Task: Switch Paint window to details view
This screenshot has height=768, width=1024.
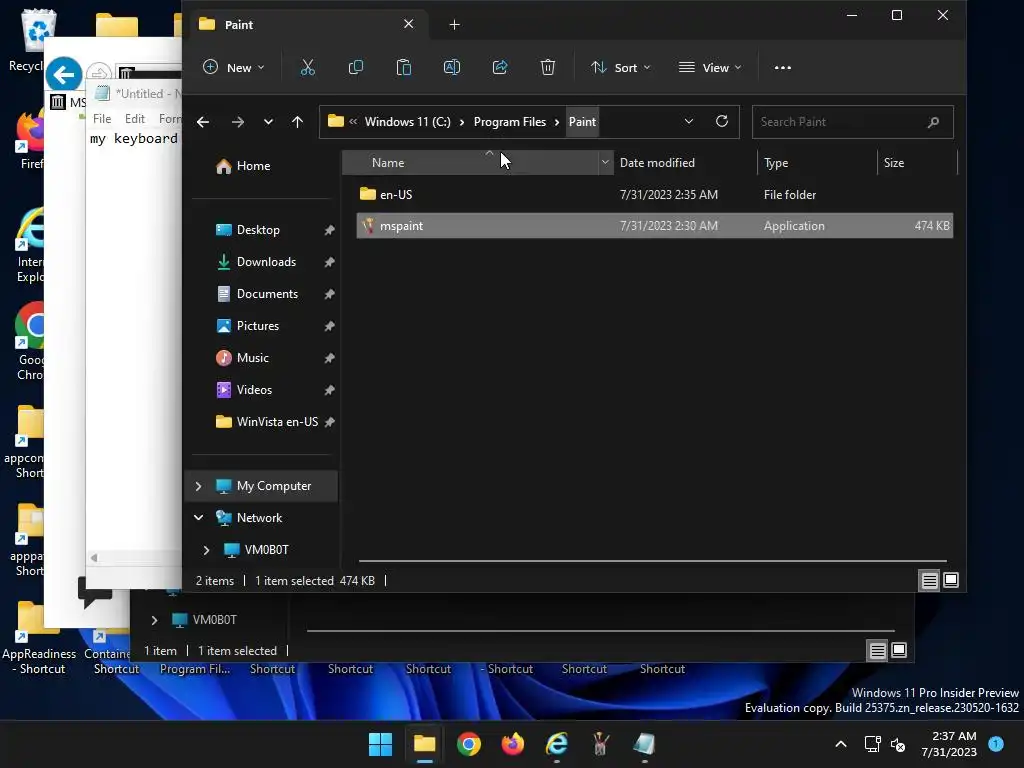Action: click(929, 580)
